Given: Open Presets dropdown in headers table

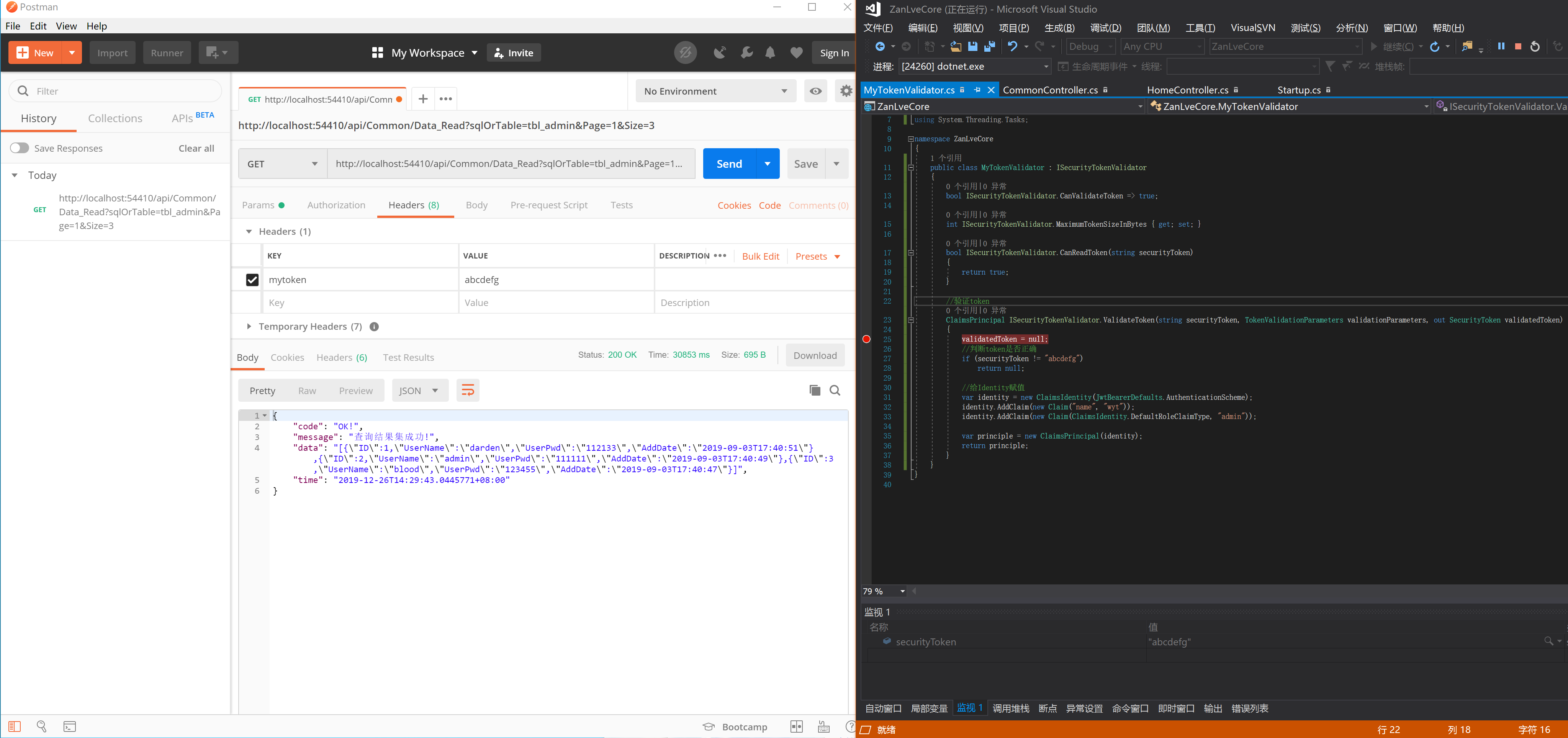Looking at the screenshot, I should pyautogui.click(x=817, y=256).
